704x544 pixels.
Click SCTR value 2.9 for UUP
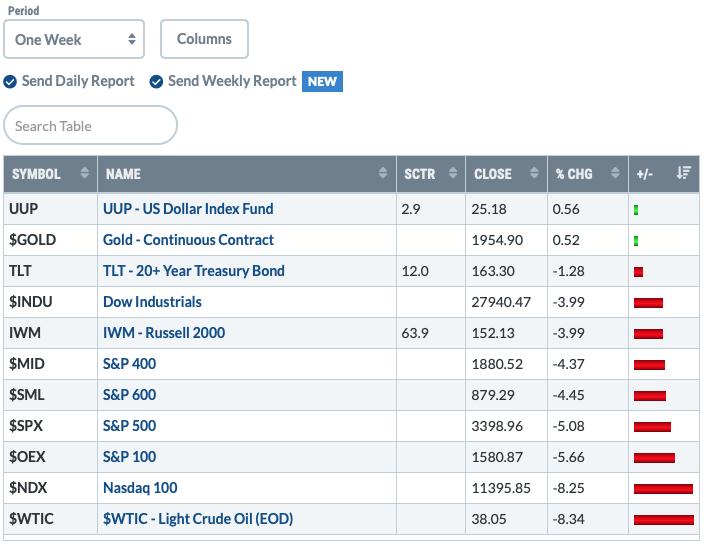point(411,209)
